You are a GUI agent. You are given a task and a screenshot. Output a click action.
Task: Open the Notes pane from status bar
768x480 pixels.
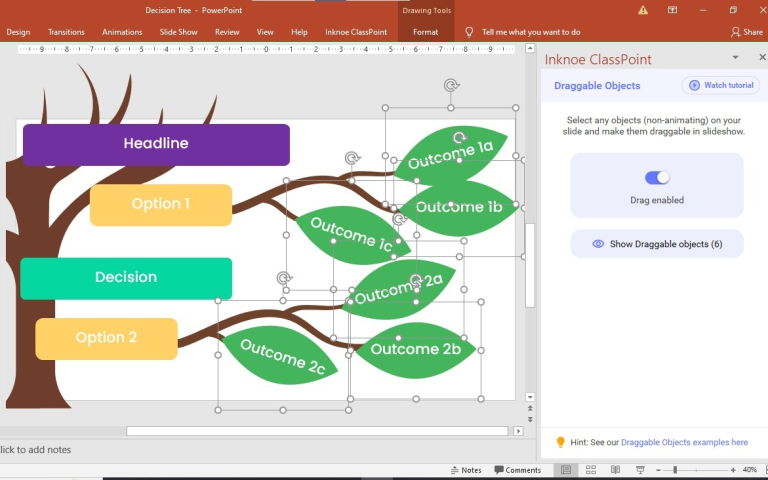(465, 470)
